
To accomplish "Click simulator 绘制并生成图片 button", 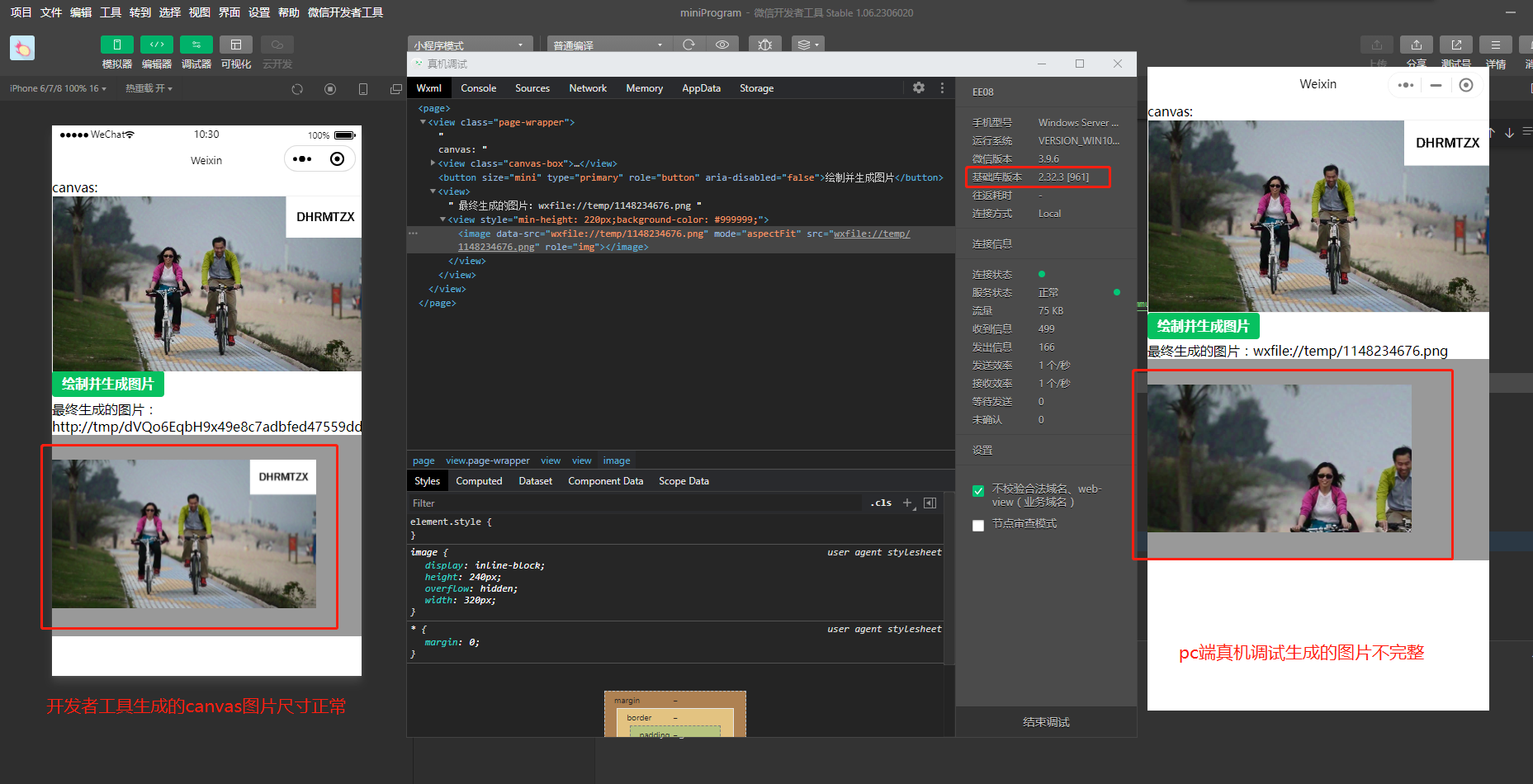I will (108, 384).
